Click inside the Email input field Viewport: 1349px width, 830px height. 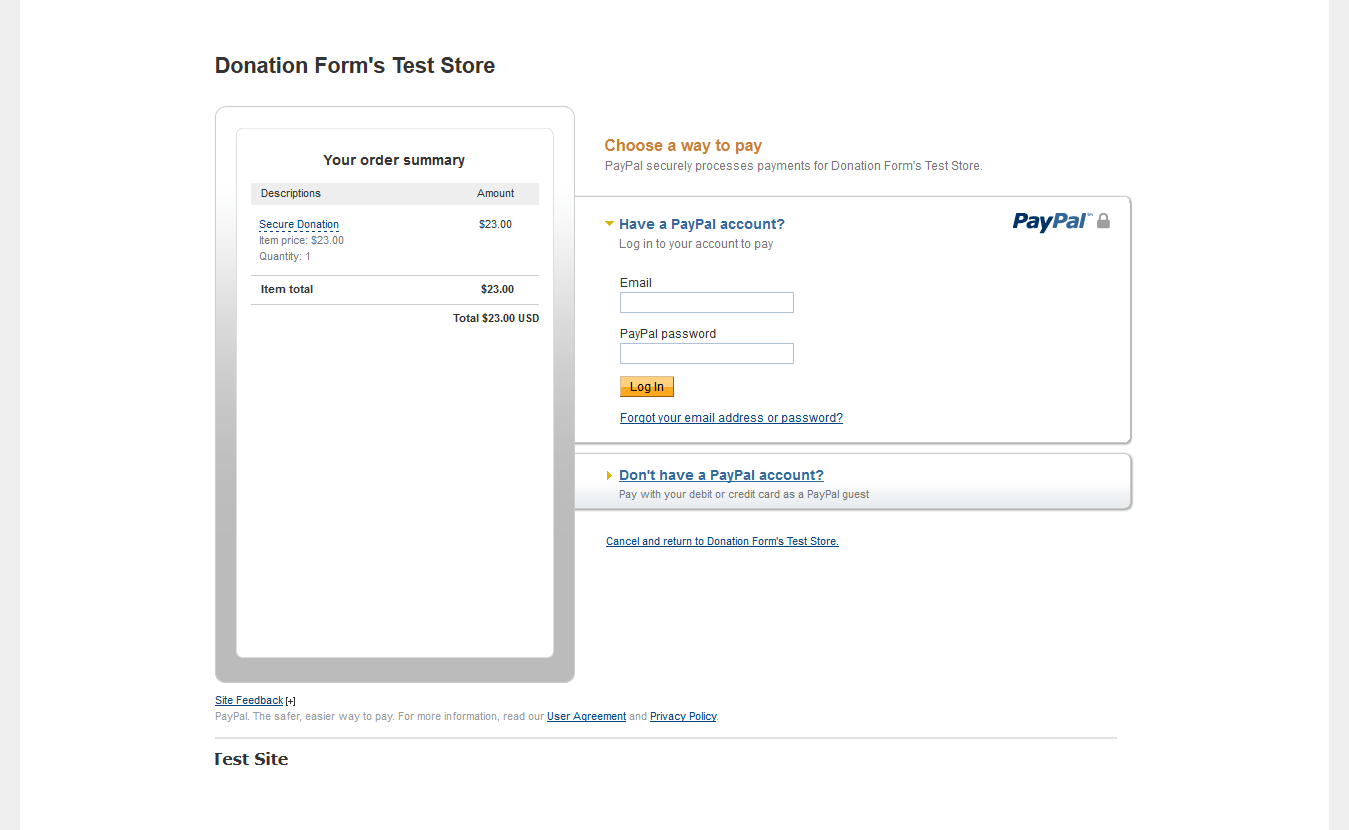[706, 302]
